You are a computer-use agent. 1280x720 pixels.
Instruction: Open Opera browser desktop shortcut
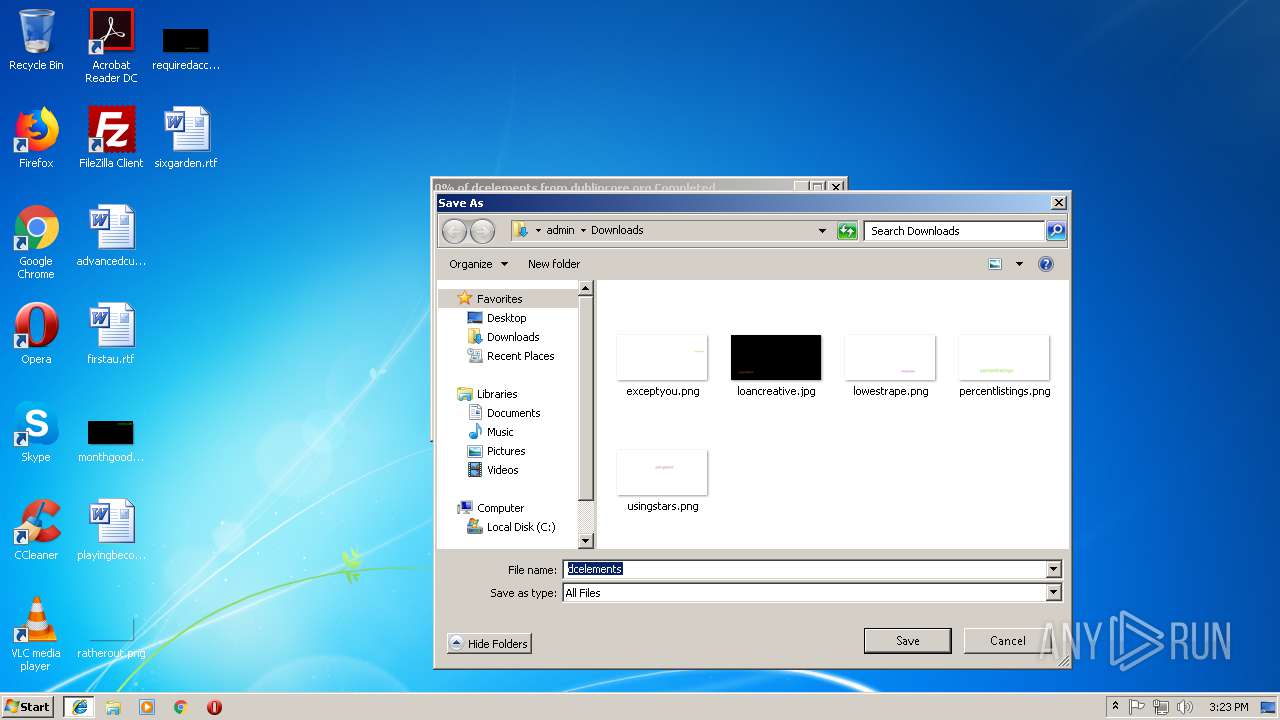click(x=36, y=334)
